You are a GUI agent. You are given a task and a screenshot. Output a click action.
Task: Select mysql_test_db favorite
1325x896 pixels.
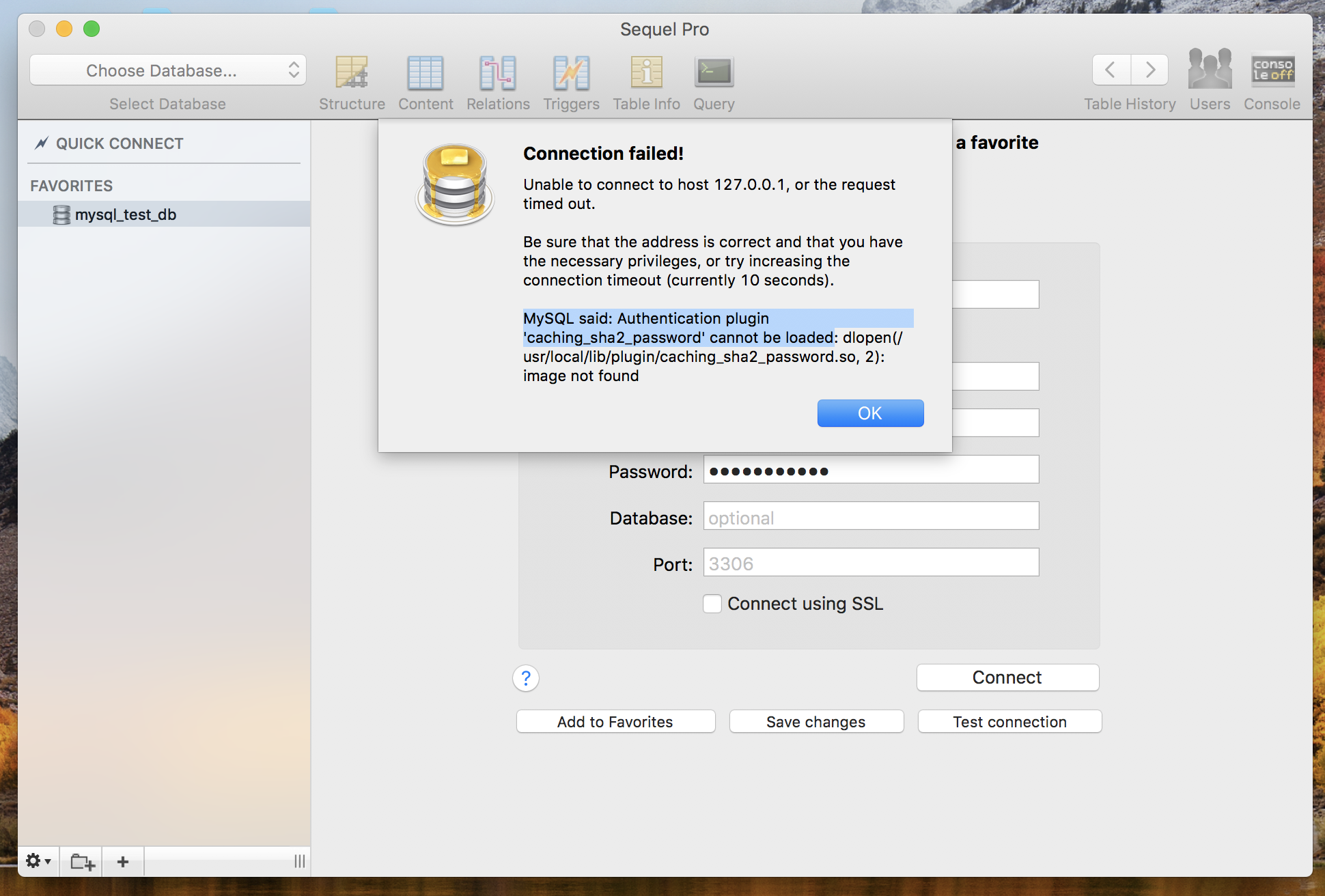coord(126,214)
